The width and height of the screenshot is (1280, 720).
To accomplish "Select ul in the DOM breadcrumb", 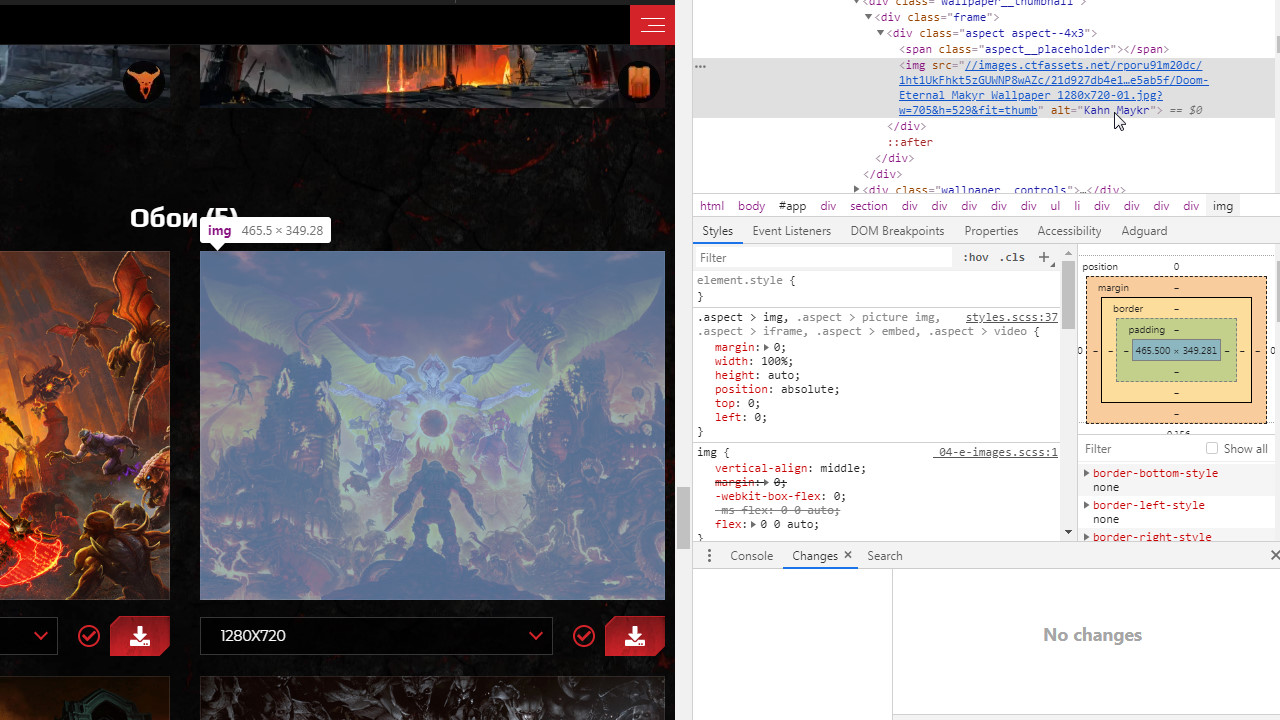I will coord(1055,206).
